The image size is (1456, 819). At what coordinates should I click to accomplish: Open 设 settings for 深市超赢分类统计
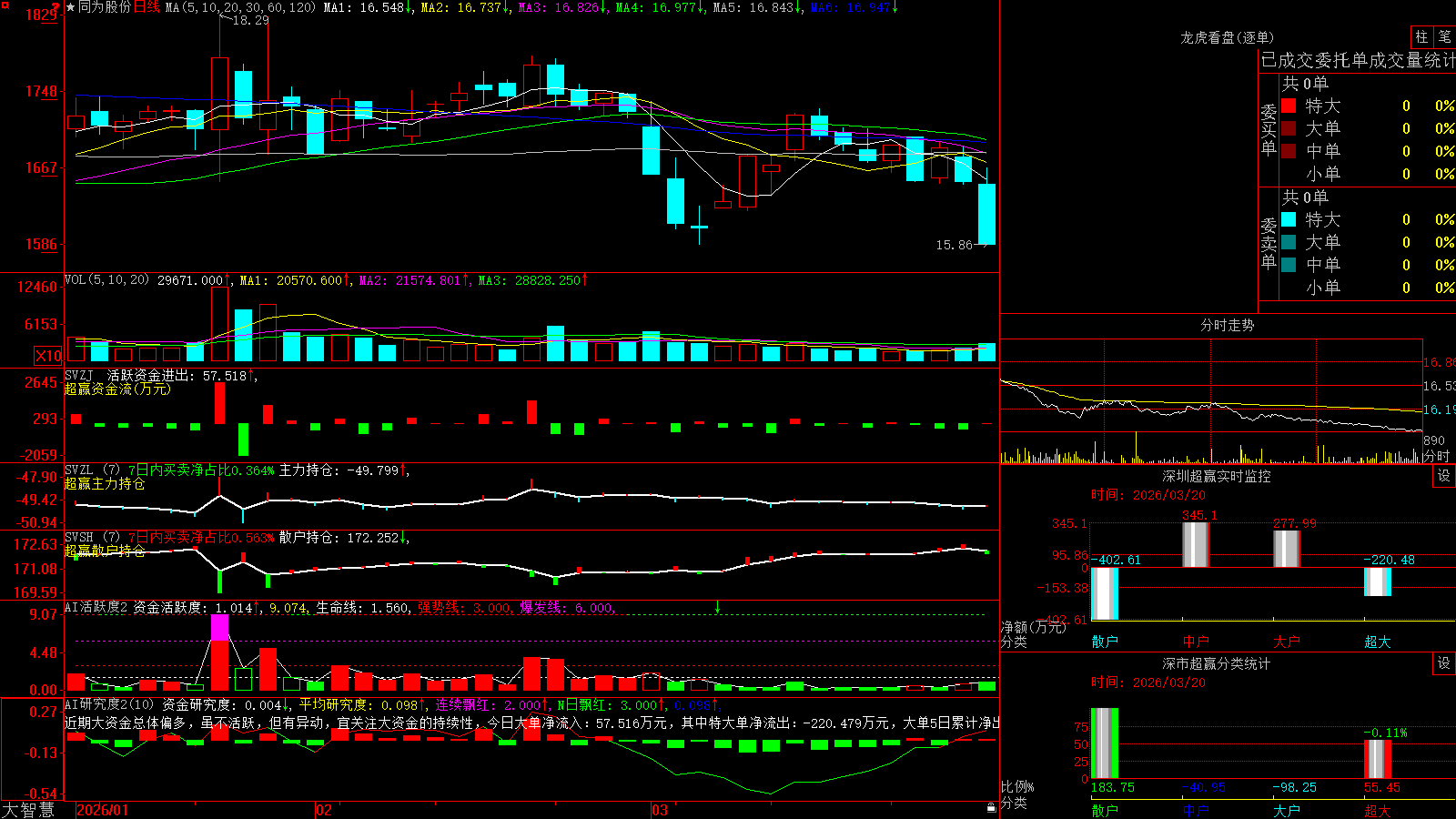point(1444,663)
